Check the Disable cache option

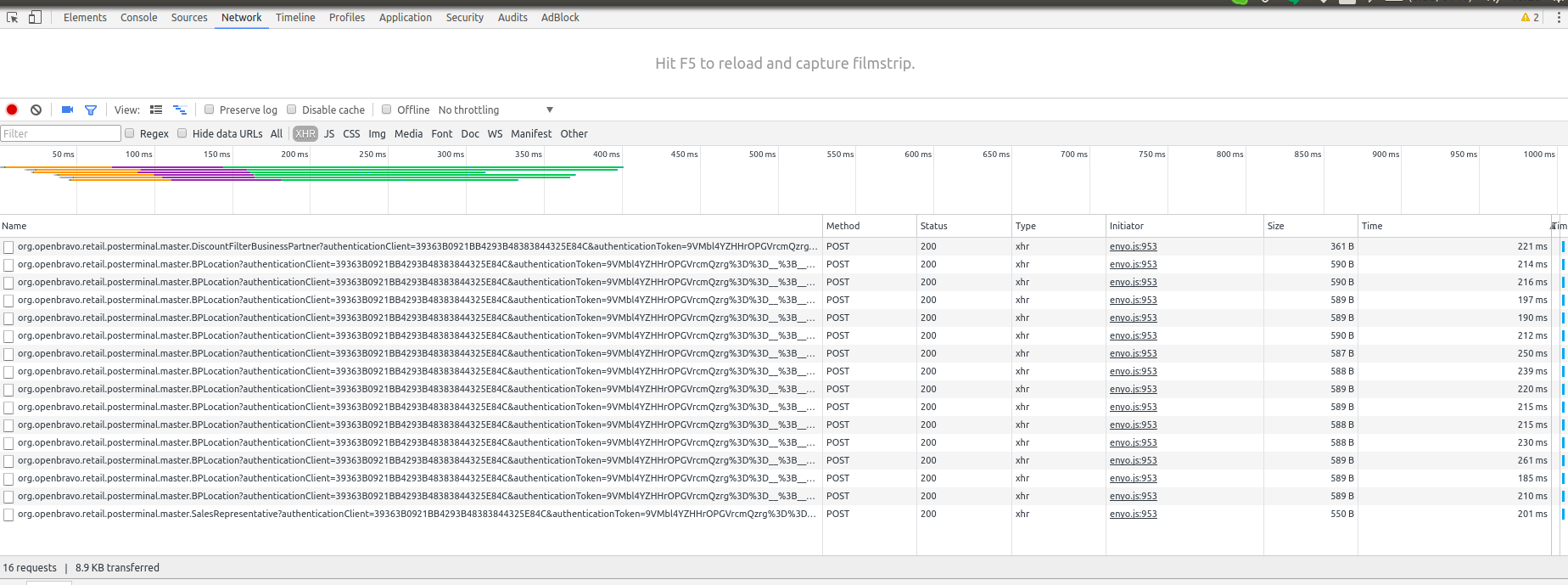pyautogui.click(x=292, y=110)
